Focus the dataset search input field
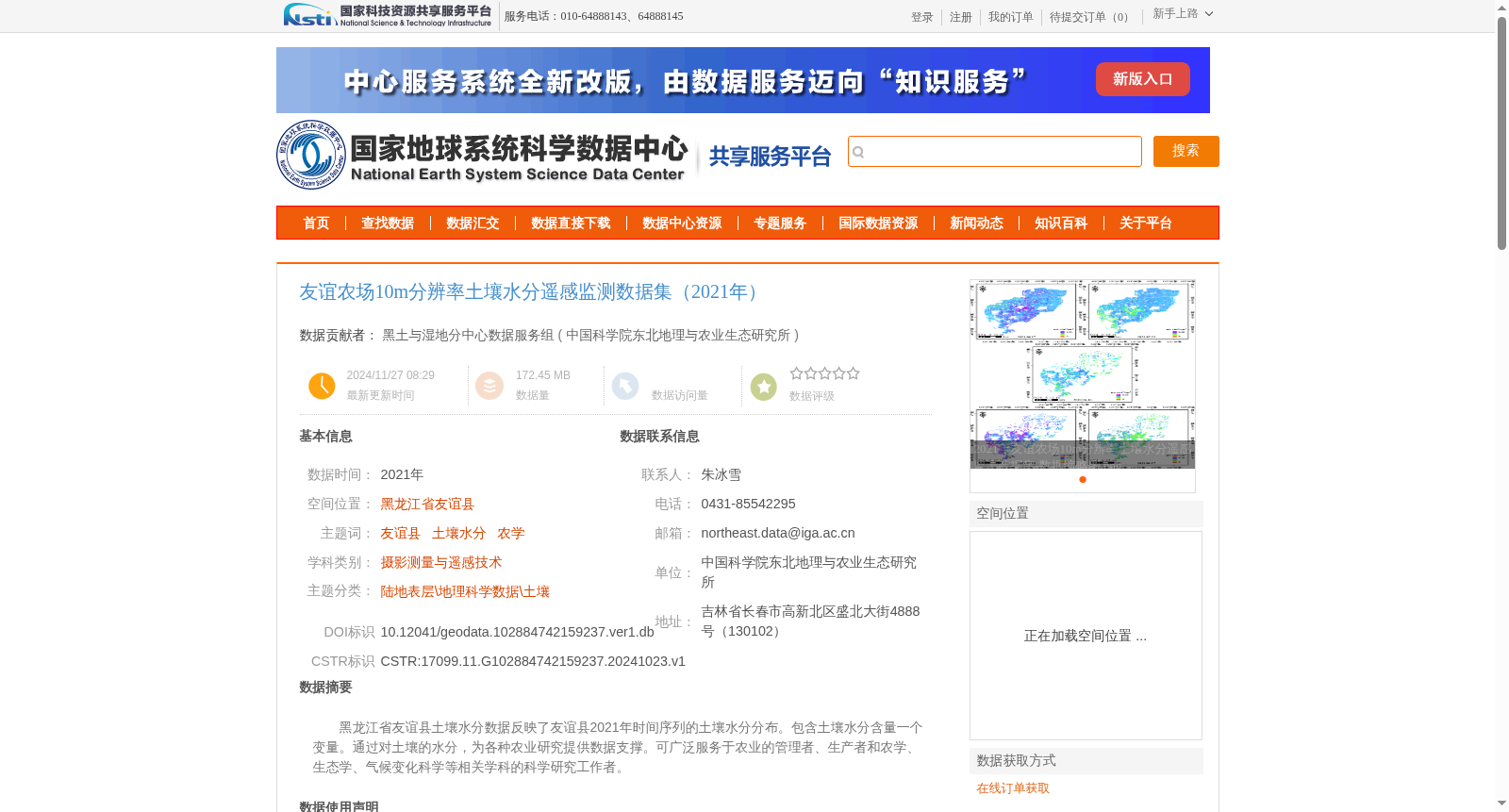The image size is (1509, 812). pyautogui.click(x=995, y=151)
